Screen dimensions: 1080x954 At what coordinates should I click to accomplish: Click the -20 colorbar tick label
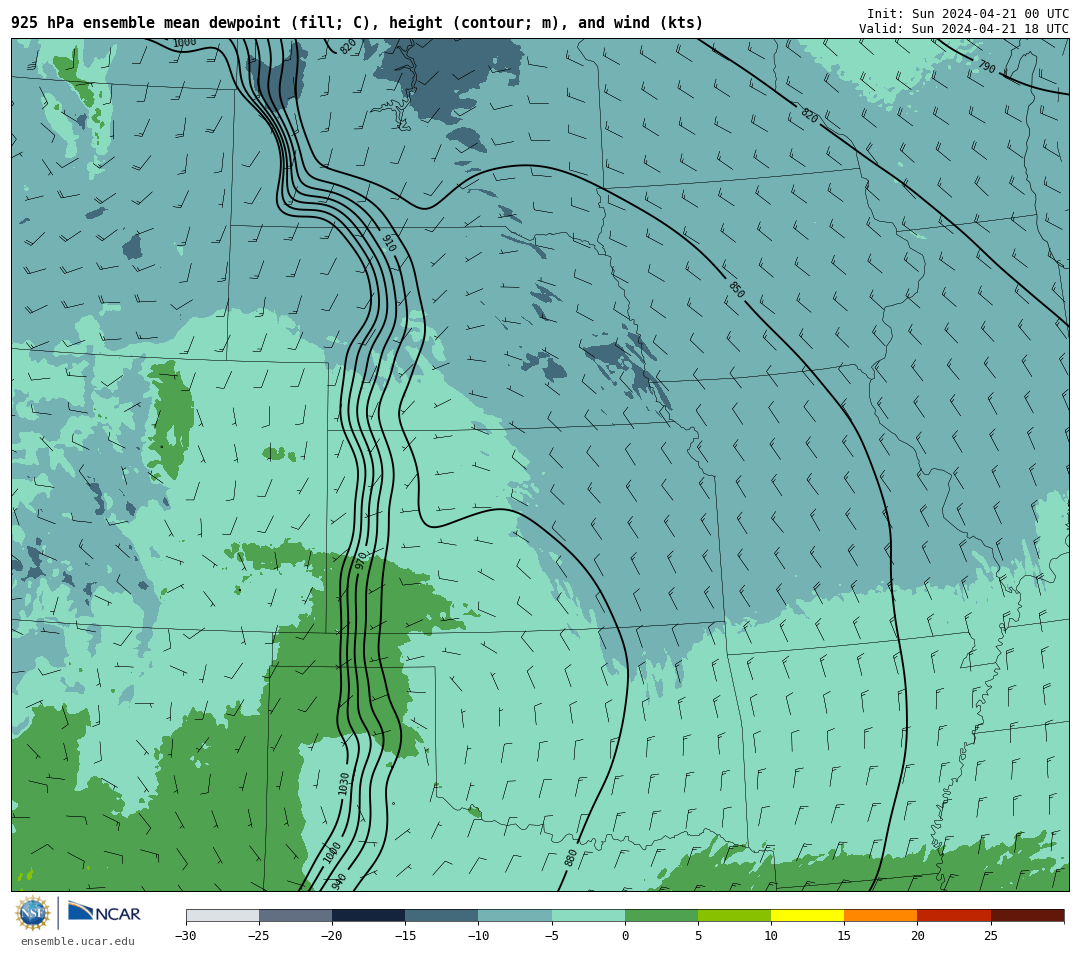331,935
